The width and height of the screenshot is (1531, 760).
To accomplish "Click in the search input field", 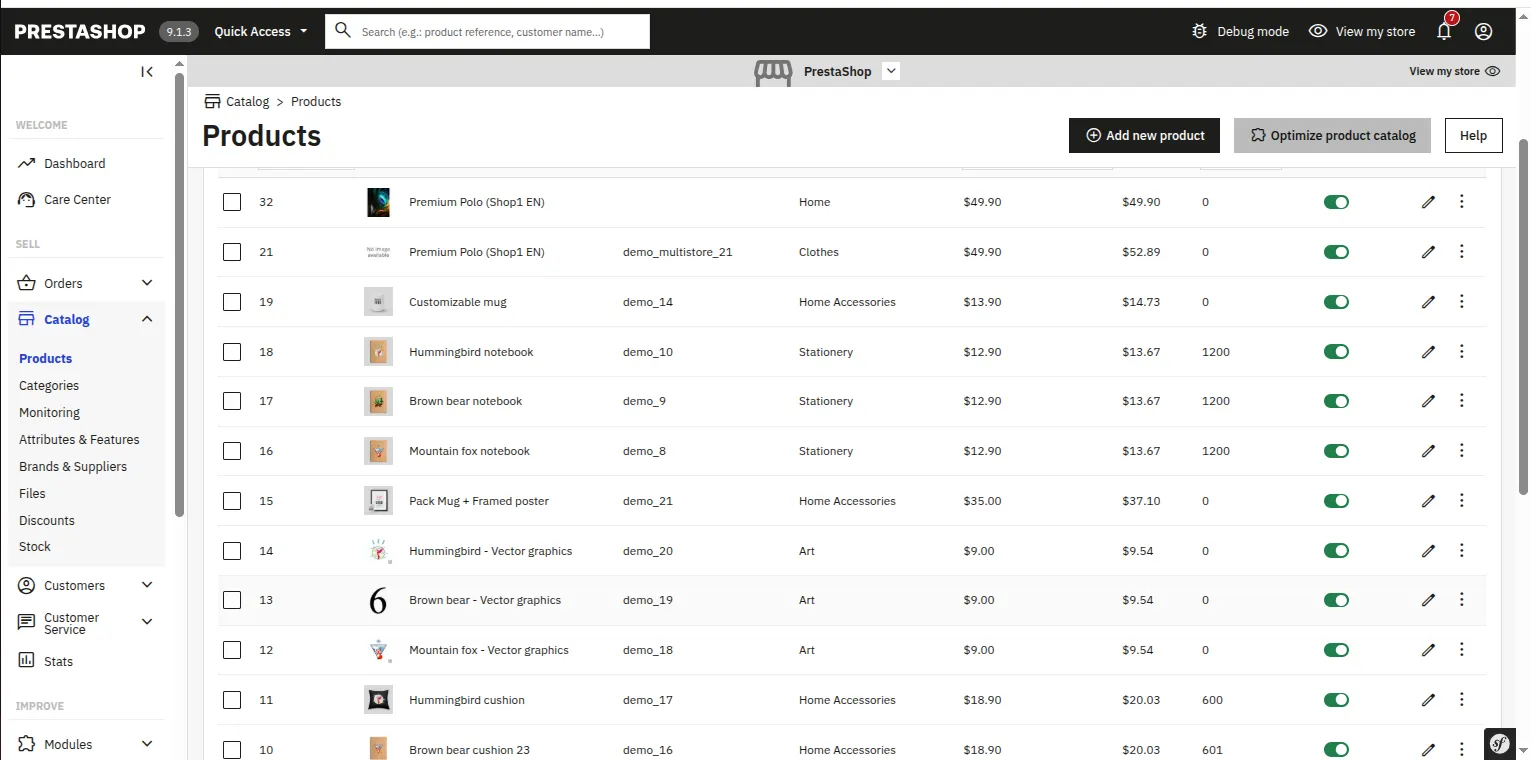I will (487, 31).
